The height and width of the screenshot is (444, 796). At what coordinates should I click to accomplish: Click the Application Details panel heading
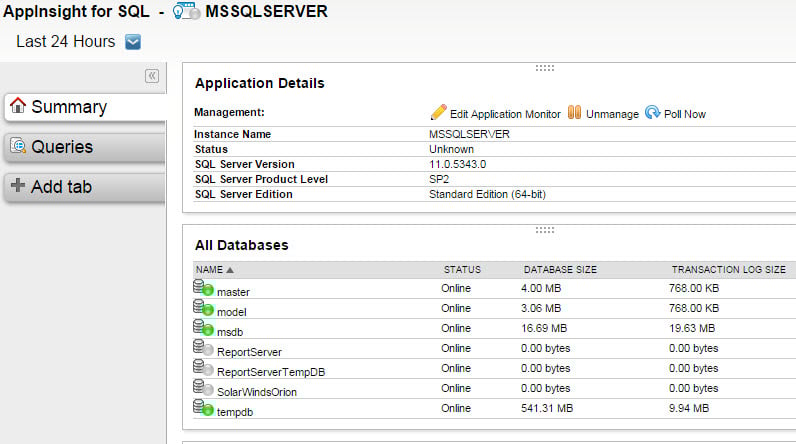click(259, 83)
